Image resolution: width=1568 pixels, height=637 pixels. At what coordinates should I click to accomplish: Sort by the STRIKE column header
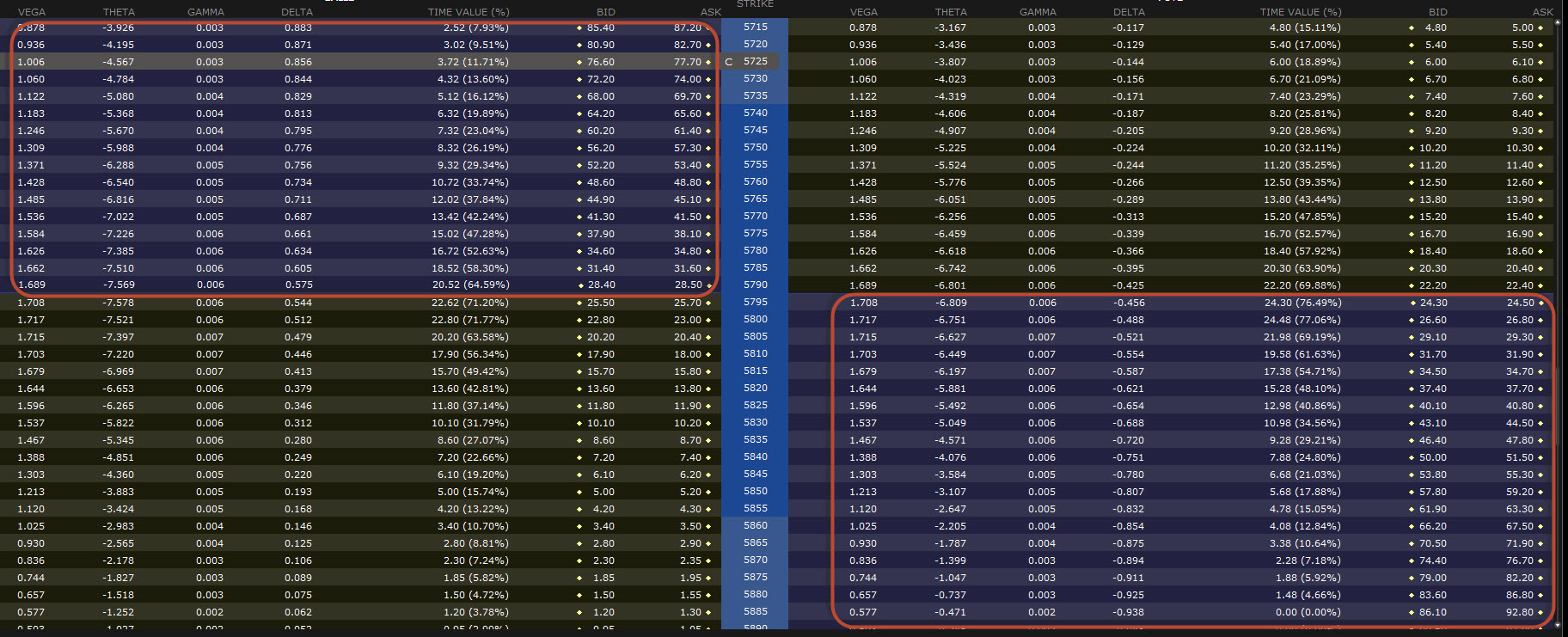755,4
